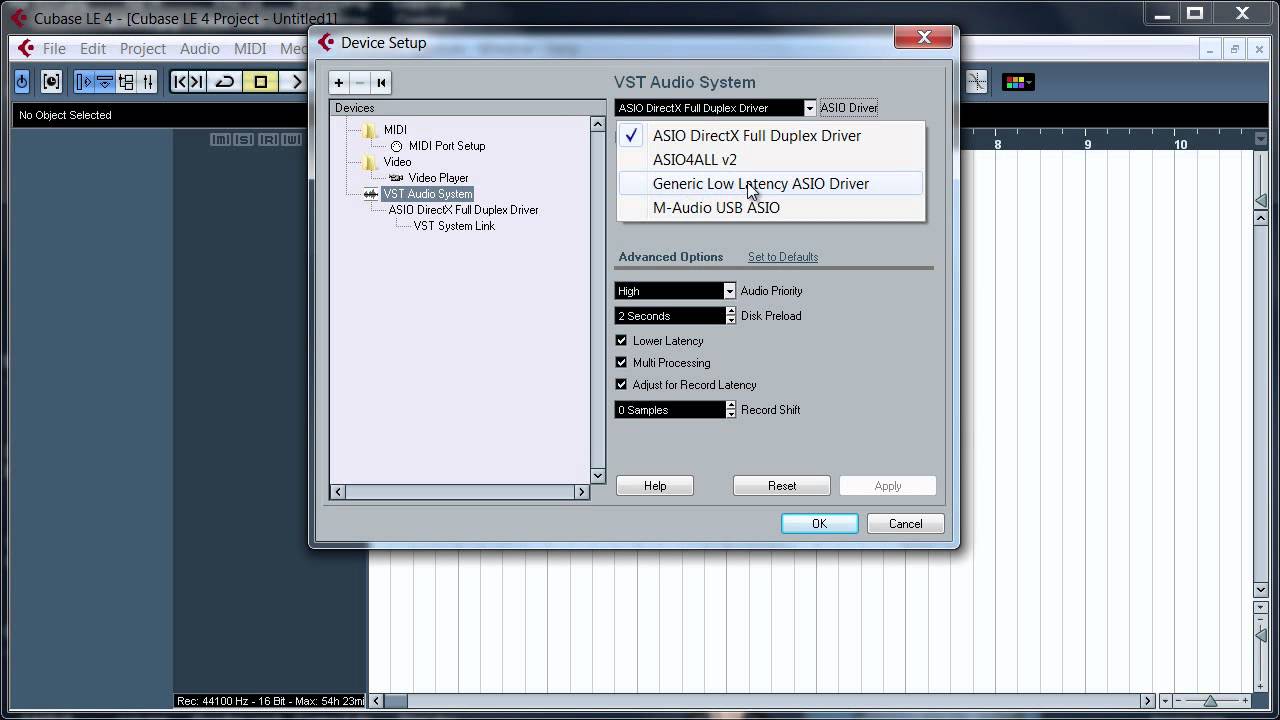Click the Snap to zero crossing icon
The height and width of the screenshot is (720, 1280).
(976, 82)
